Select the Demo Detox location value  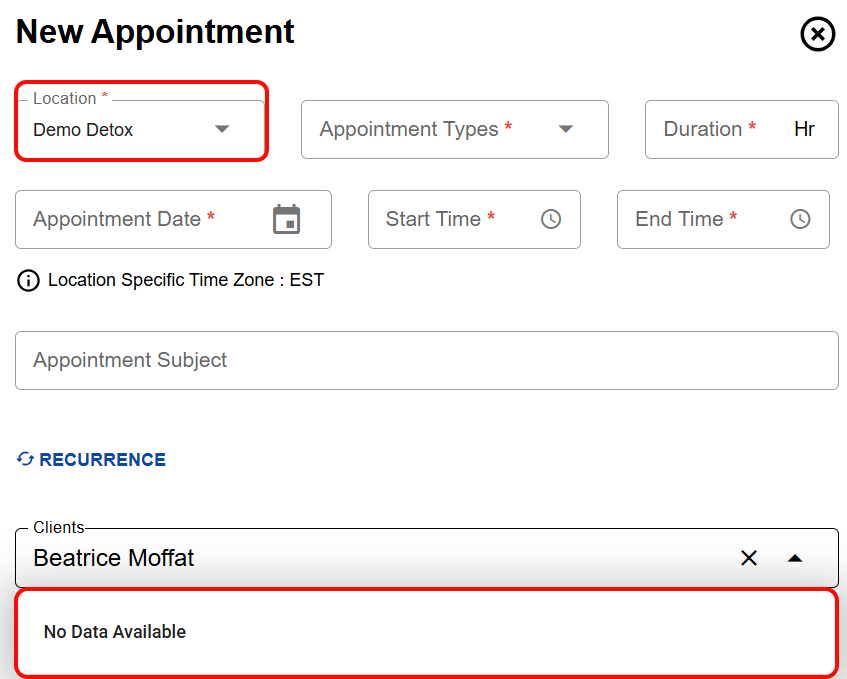click(83, 130)
